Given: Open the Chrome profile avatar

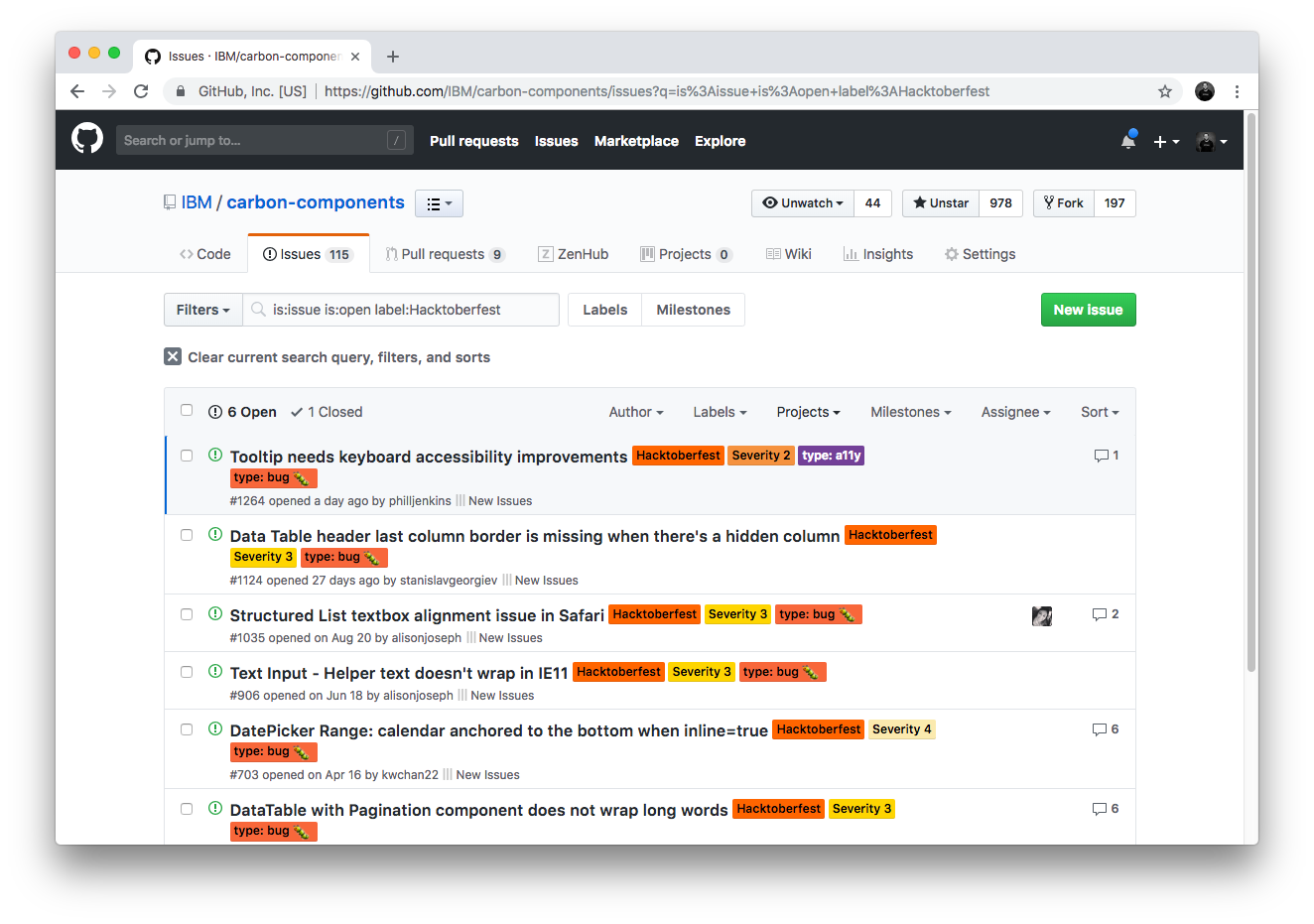Looking at the screenshot, I should tap(1205, 91).
